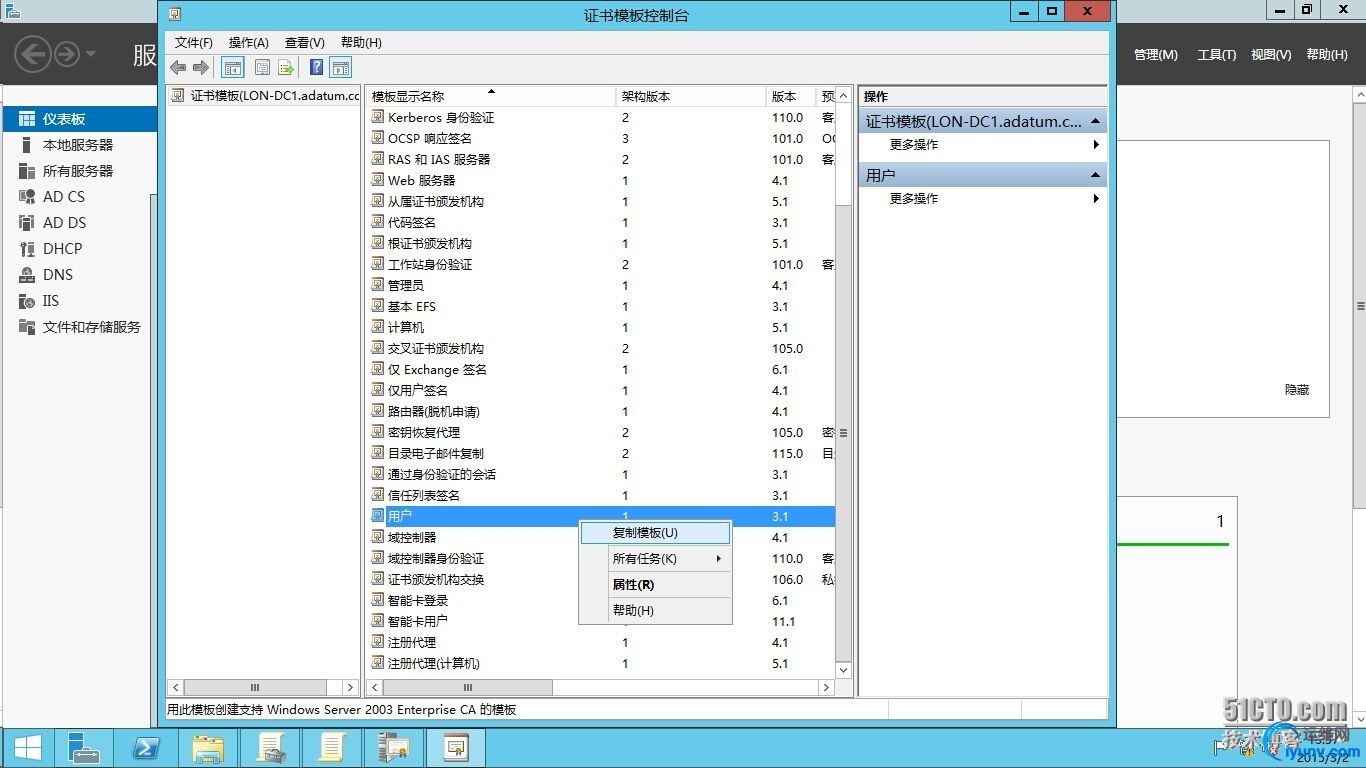Expand 更多操作 under the 证书模板 heading

click(x=983, y=145)
